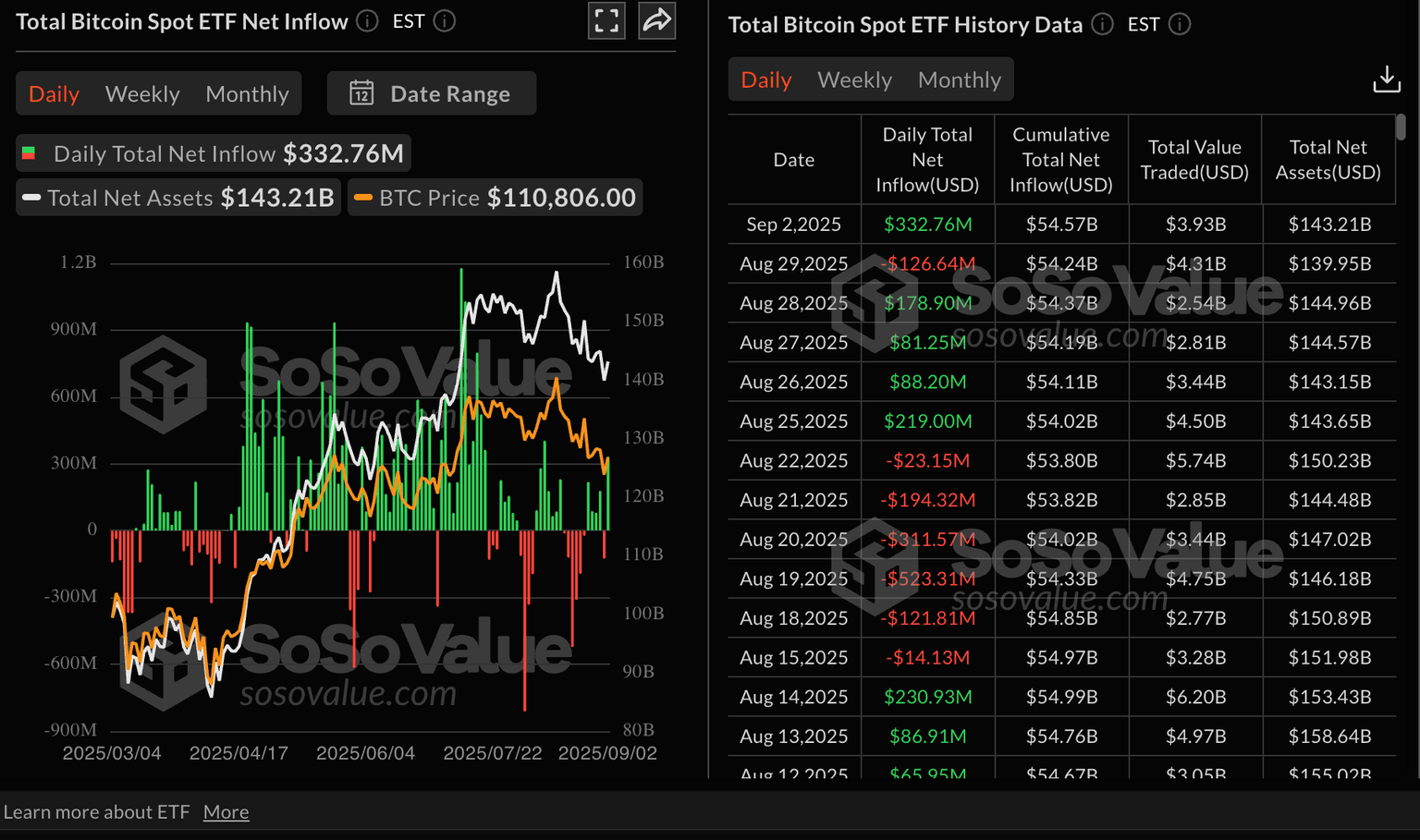This screenshot has height=840, width=1420.
Task: Click the download history data icon
Action: click(1386, 79)
